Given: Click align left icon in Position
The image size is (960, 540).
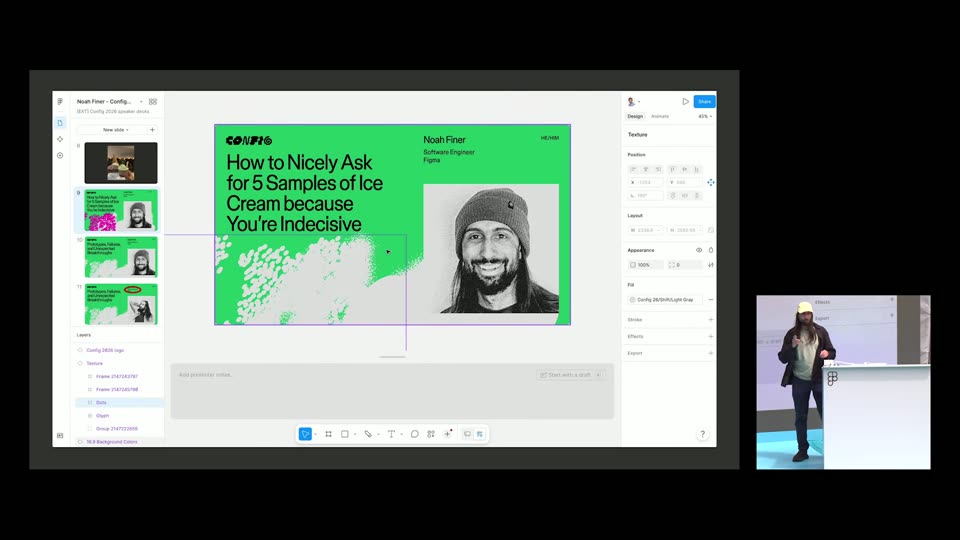Looking at the screenshot, I should [634, 170].
